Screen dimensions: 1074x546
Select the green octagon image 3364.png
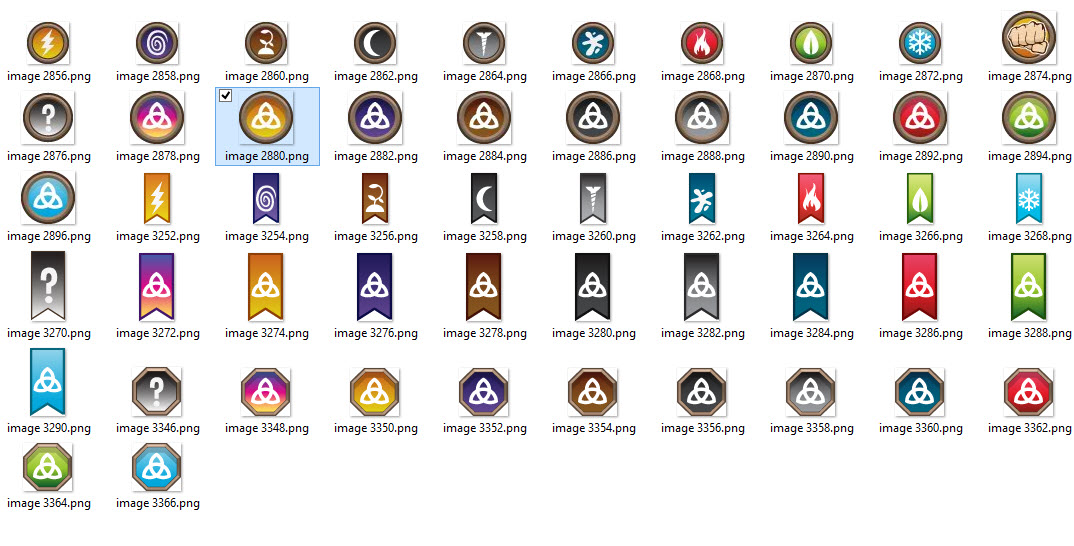click(48, 467)
